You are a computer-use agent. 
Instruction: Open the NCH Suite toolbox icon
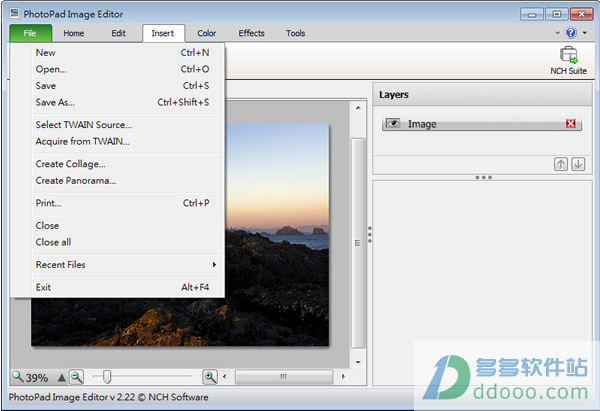click(568, 55)
